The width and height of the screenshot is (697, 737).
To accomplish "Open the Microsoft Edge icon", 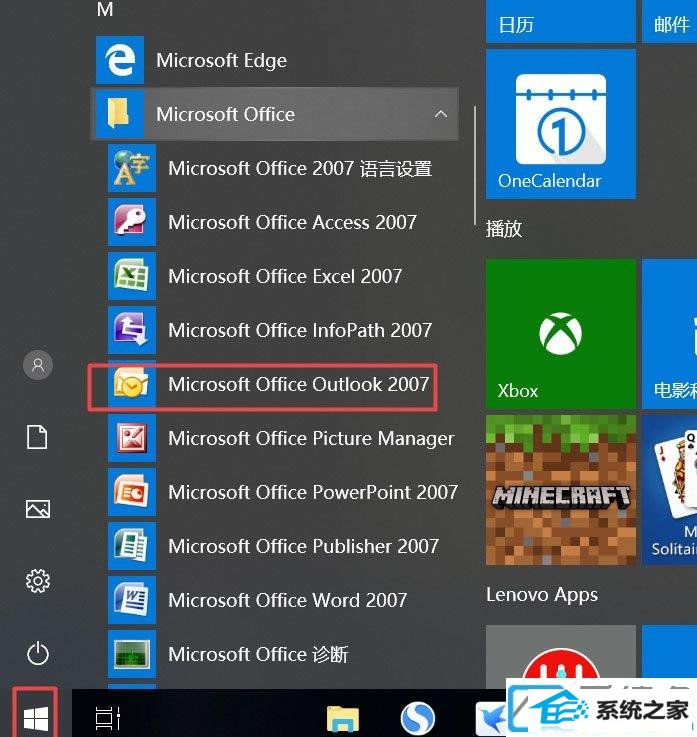I will [x=119, y=60].
